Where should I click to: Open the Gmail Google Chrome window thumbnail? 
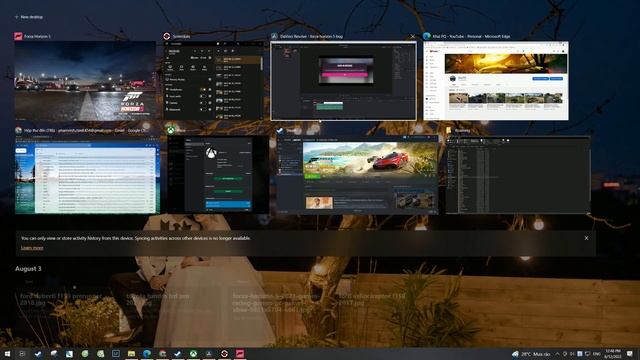pos(87,175)
